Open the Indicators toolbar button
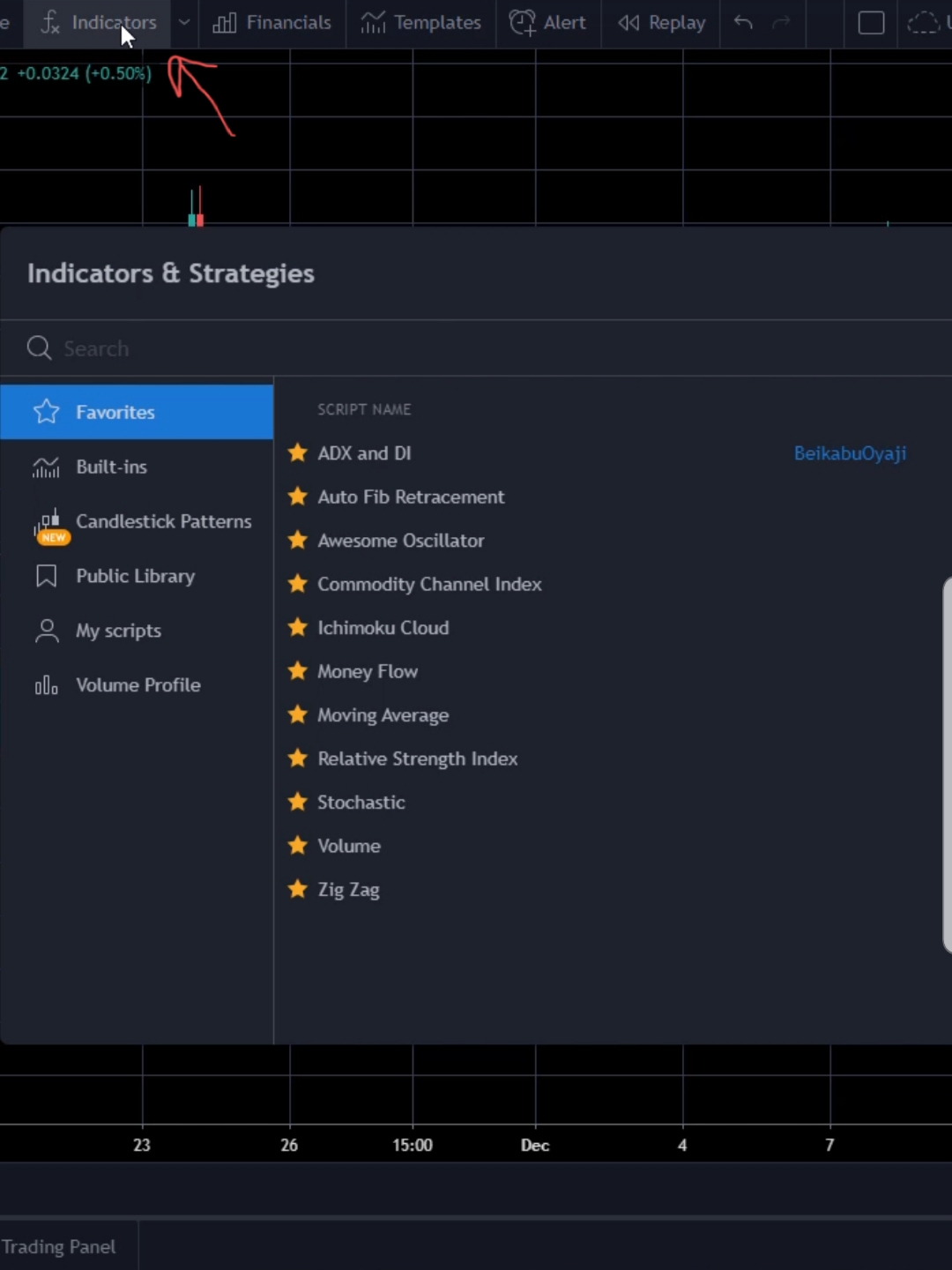952x1270 pixels. (x=98, y=23)
